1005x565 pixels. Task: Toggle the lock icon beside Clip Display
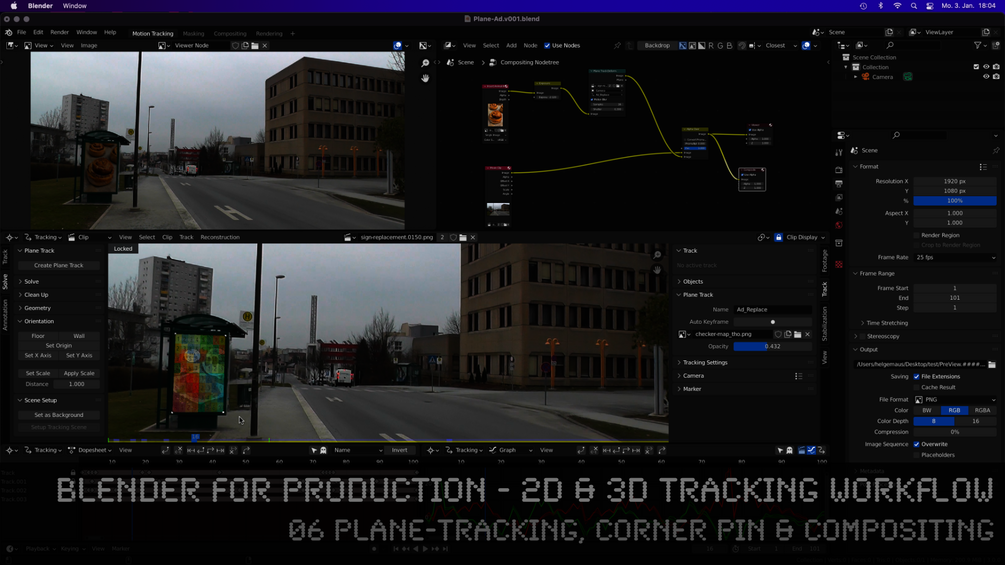click(778, 237)
